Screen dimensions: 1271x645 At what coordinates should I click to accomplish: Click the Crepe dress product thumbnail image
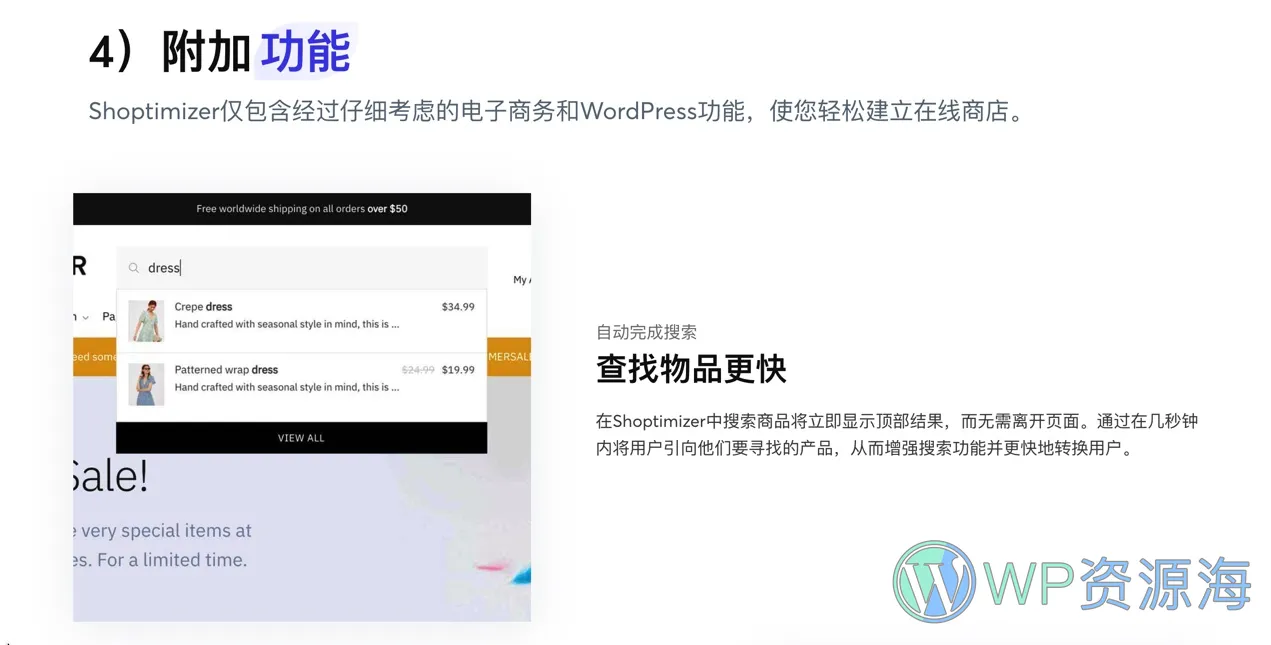[145, 320]
